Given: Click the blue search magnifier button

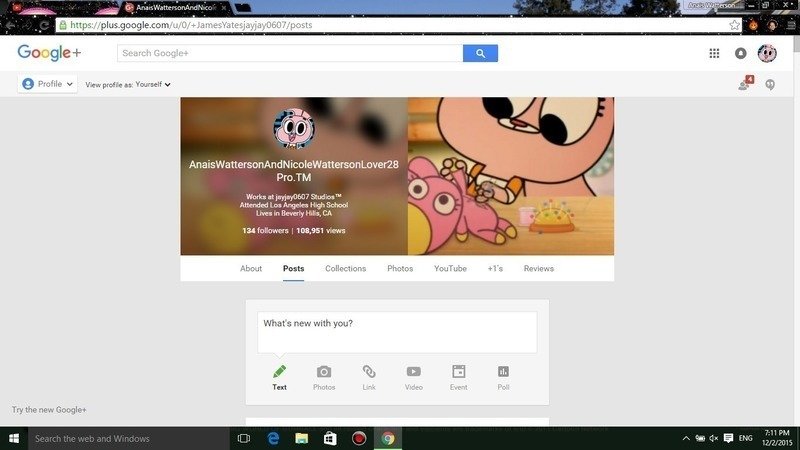Looking at the screenshot, I should click(x=480, y=54).
